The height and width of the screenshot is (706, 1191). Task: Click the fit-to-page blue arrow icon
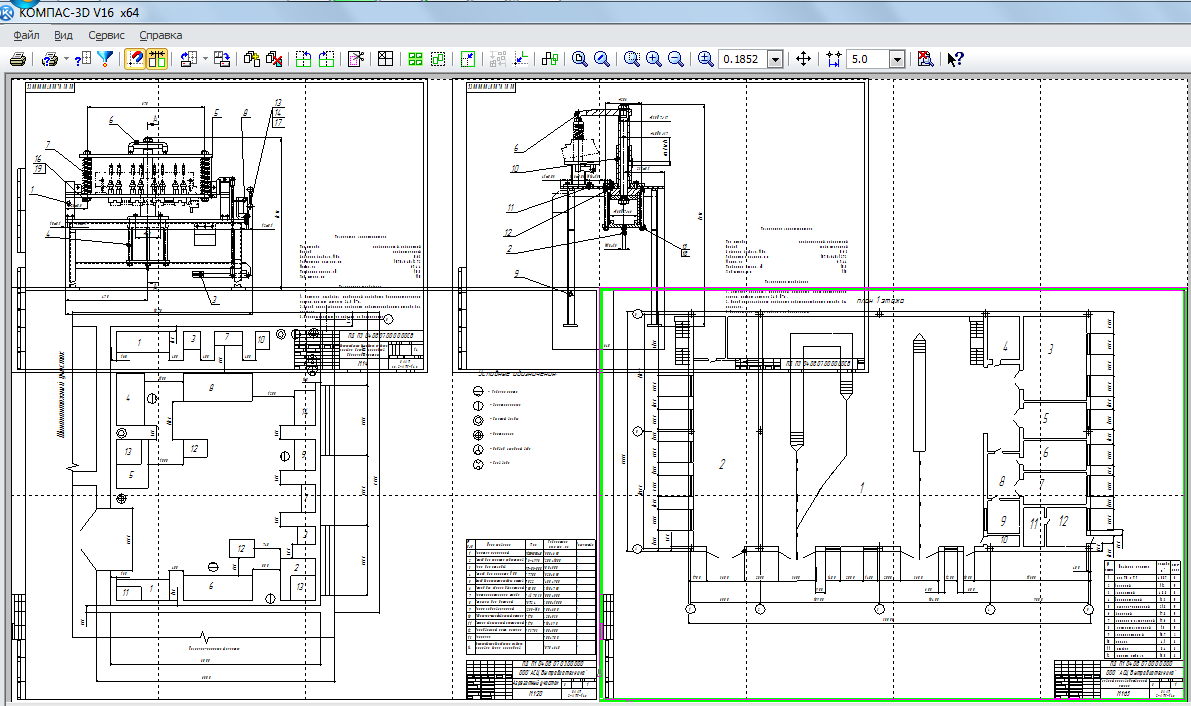468,59
